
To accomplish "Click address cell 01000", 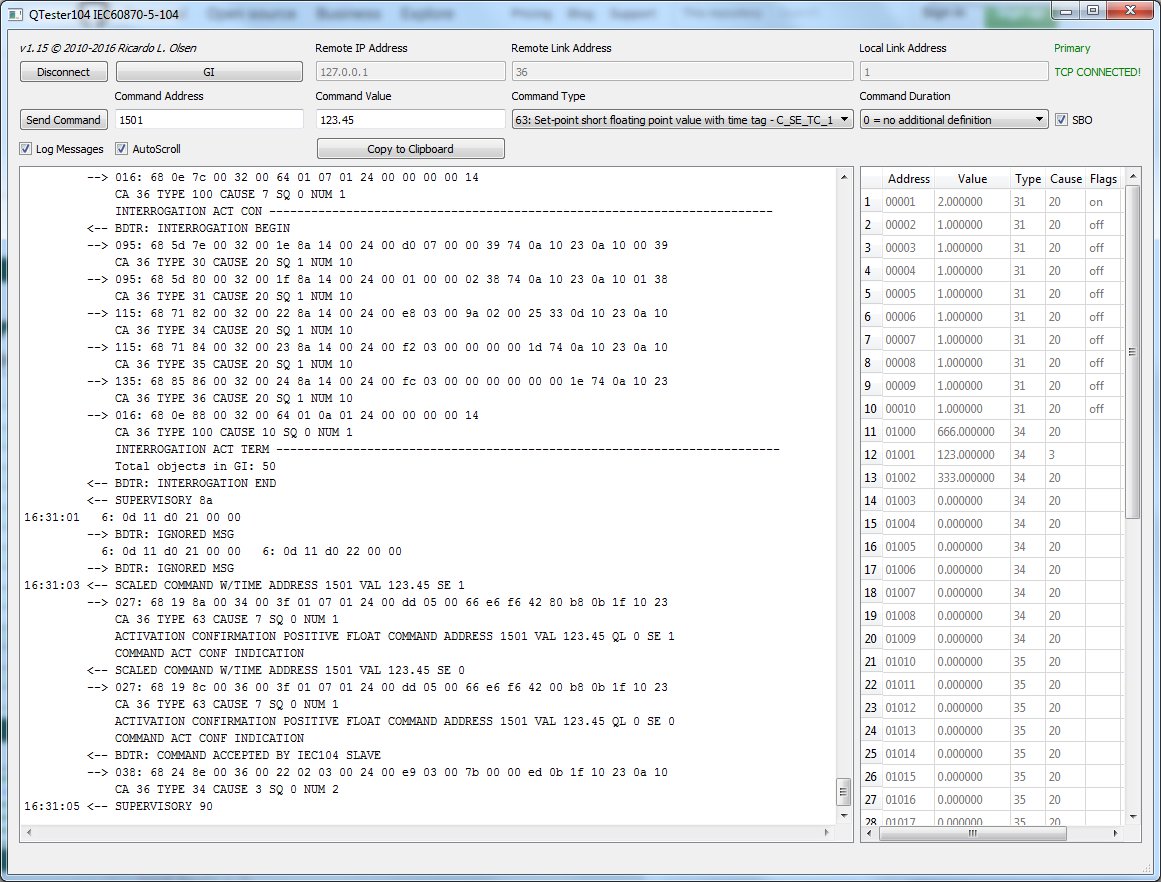I will [908, 432].
